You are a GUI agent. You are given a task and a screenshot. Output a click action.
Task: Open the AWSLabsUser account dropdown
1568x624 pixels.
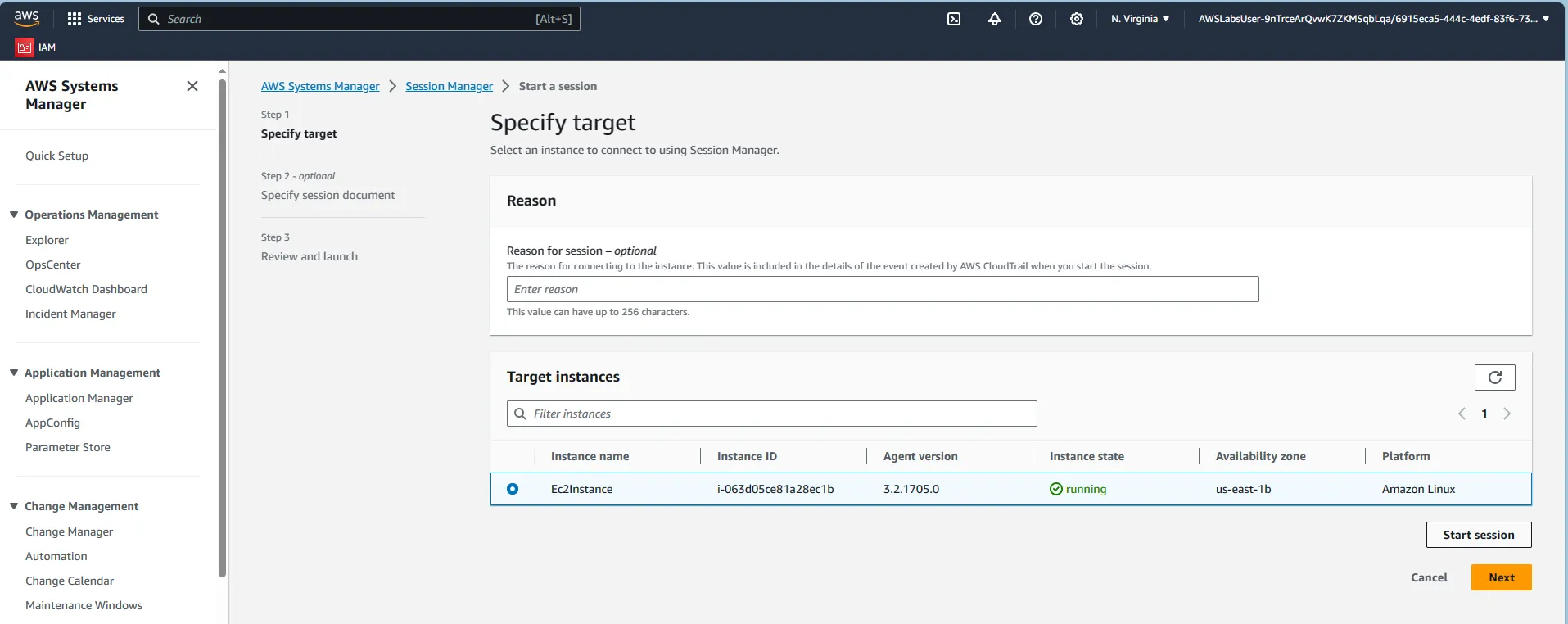tap(1374, 19)
